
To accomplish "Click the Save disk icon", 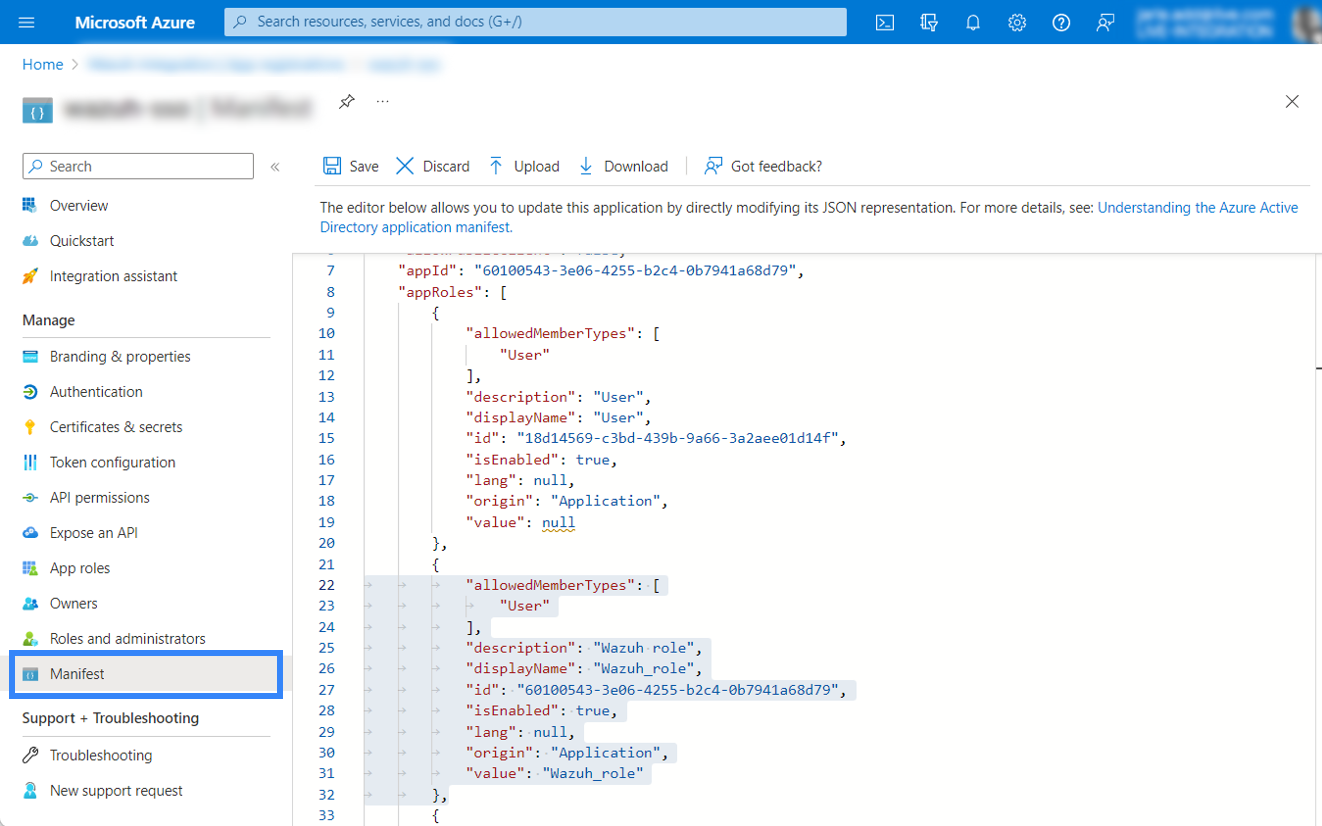I will pyautogui.click(x=332, y=166).
